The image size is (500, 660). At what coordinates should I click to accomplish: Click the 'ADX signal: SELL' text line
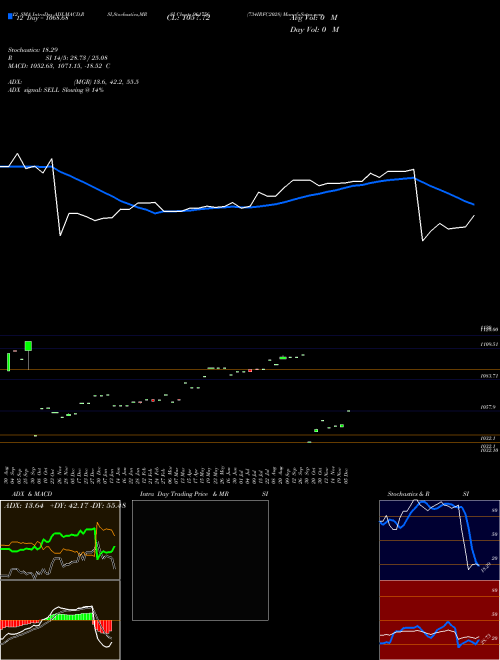tap(56, 90)
